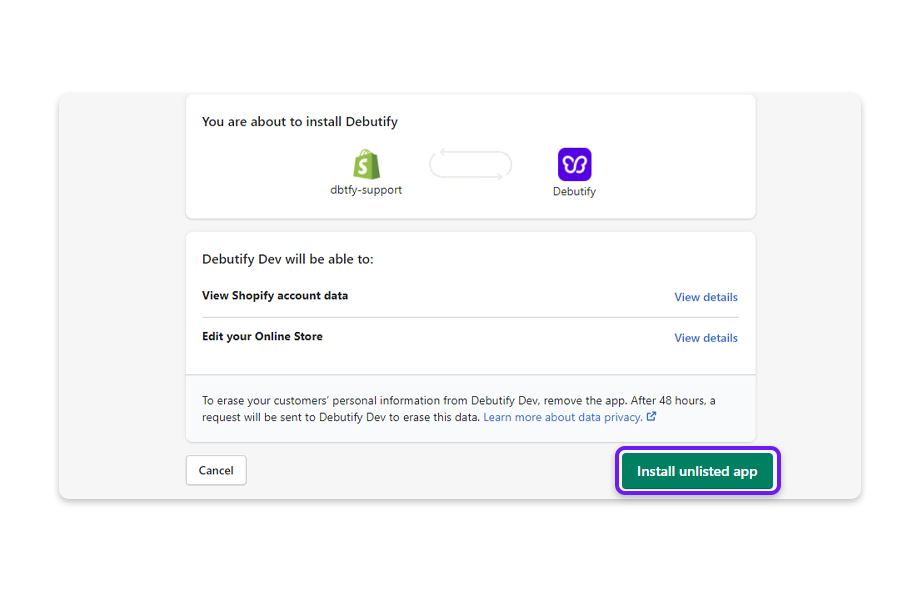Cancel the Debutify installation
This screenshot has height=592, width=920.
coord(215,470)
